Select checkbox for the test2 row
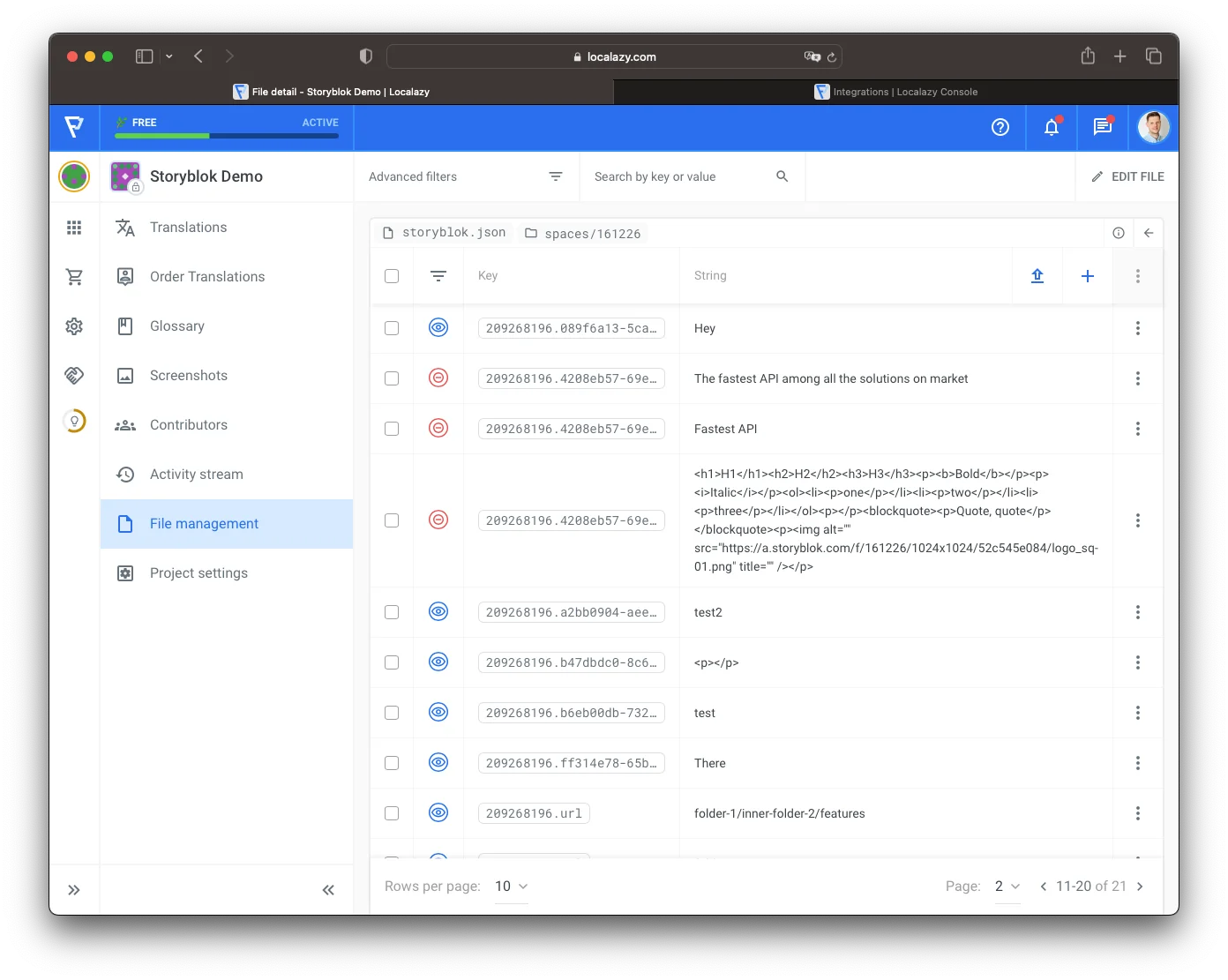 tap(392, 612)
